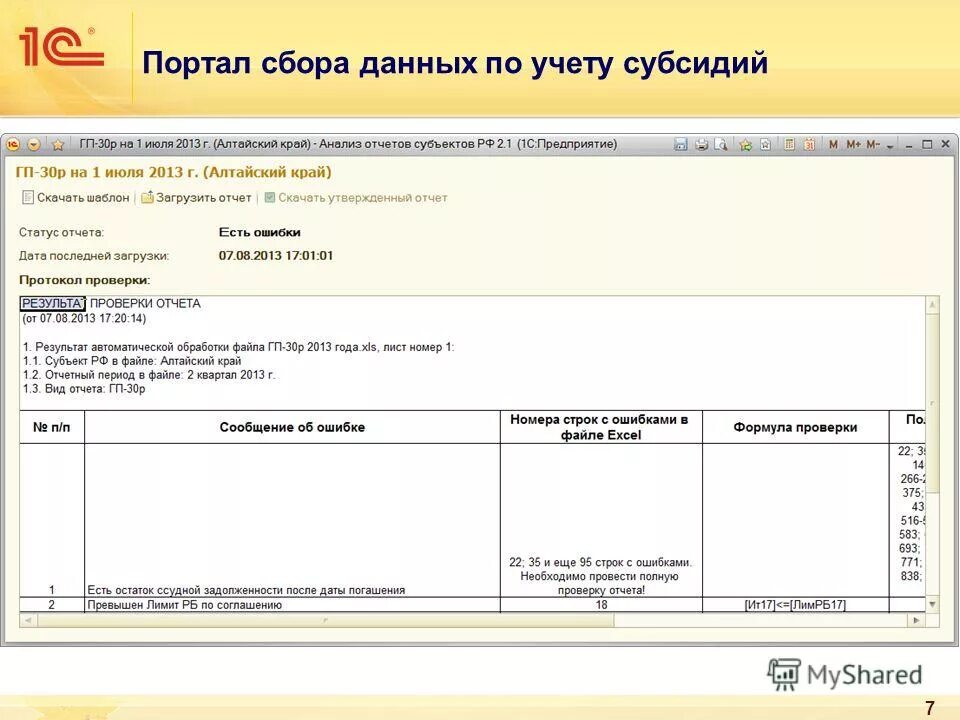Click the horizontal scrollbar thumb
This screenshot has width=960, height=720.
click(325, 620)
